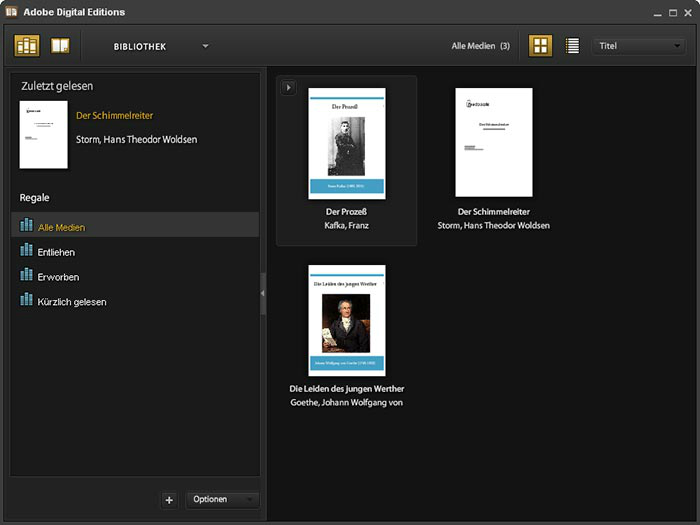700x525 pixels.
Task: Select Die Leiden des jungen Werther cover
Action: point(346,320)
